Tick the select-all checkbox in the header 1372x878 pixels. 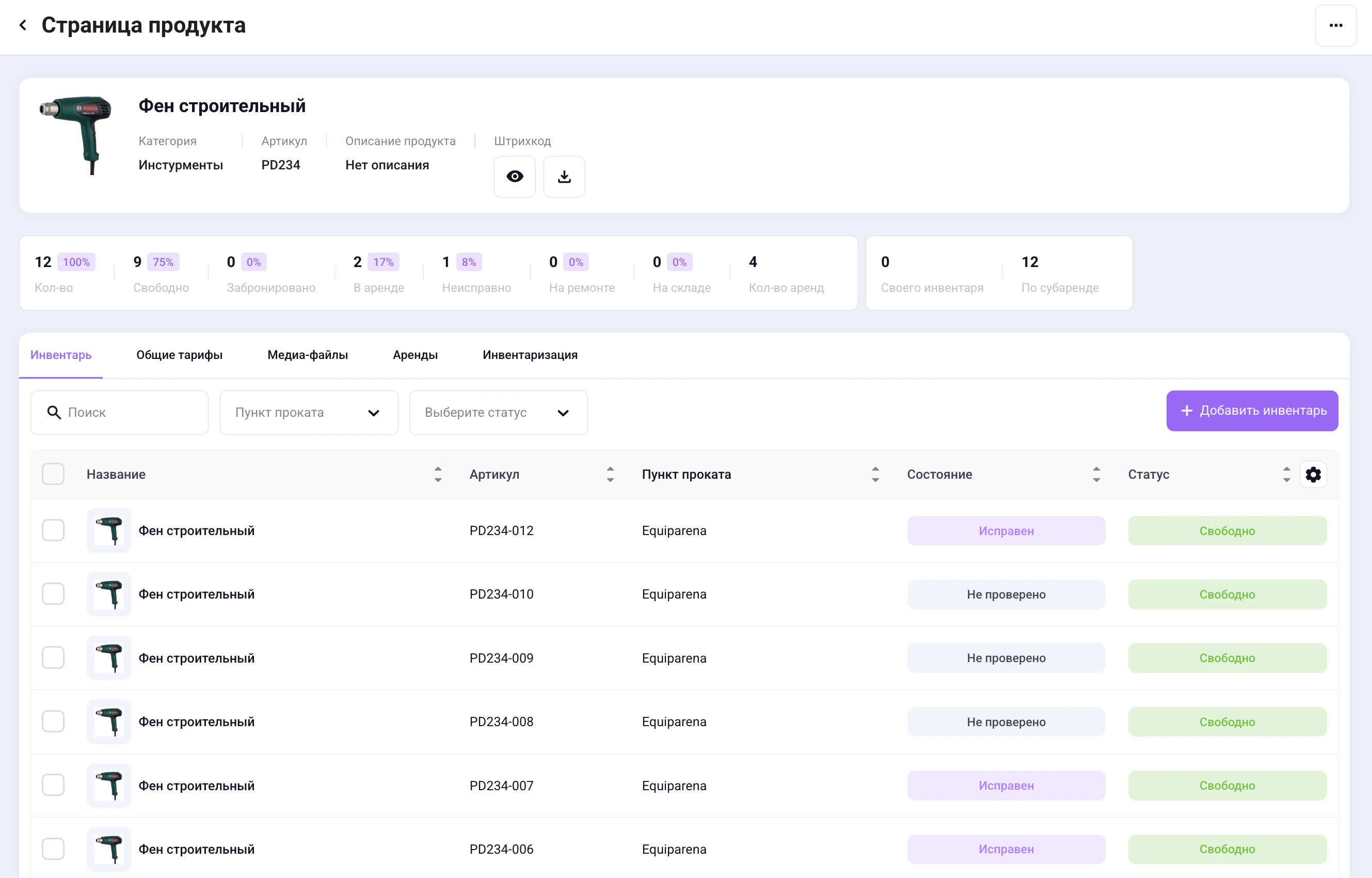click(53, 474)
